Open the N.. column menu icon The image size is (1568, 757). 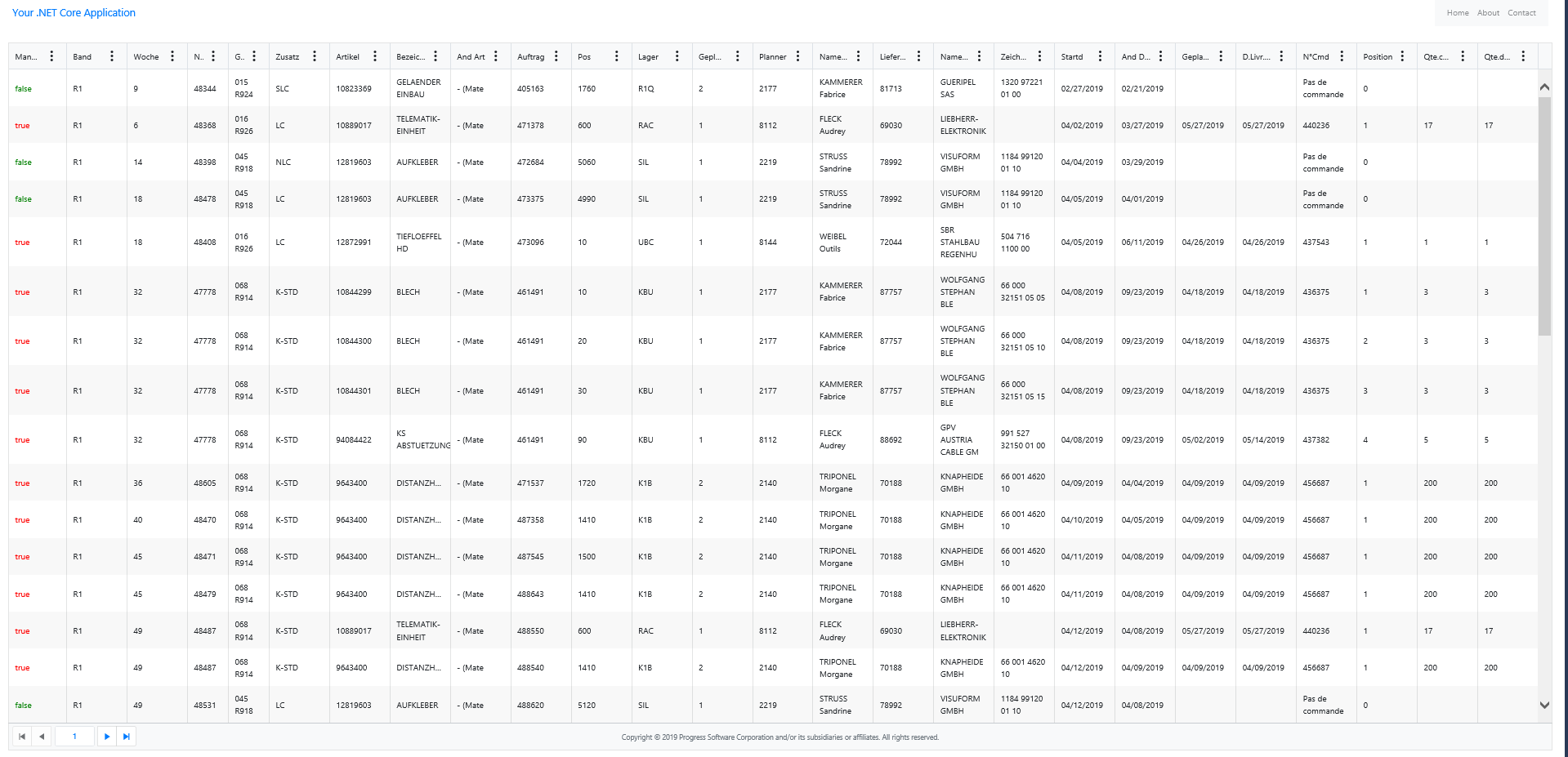coord(213,56)
